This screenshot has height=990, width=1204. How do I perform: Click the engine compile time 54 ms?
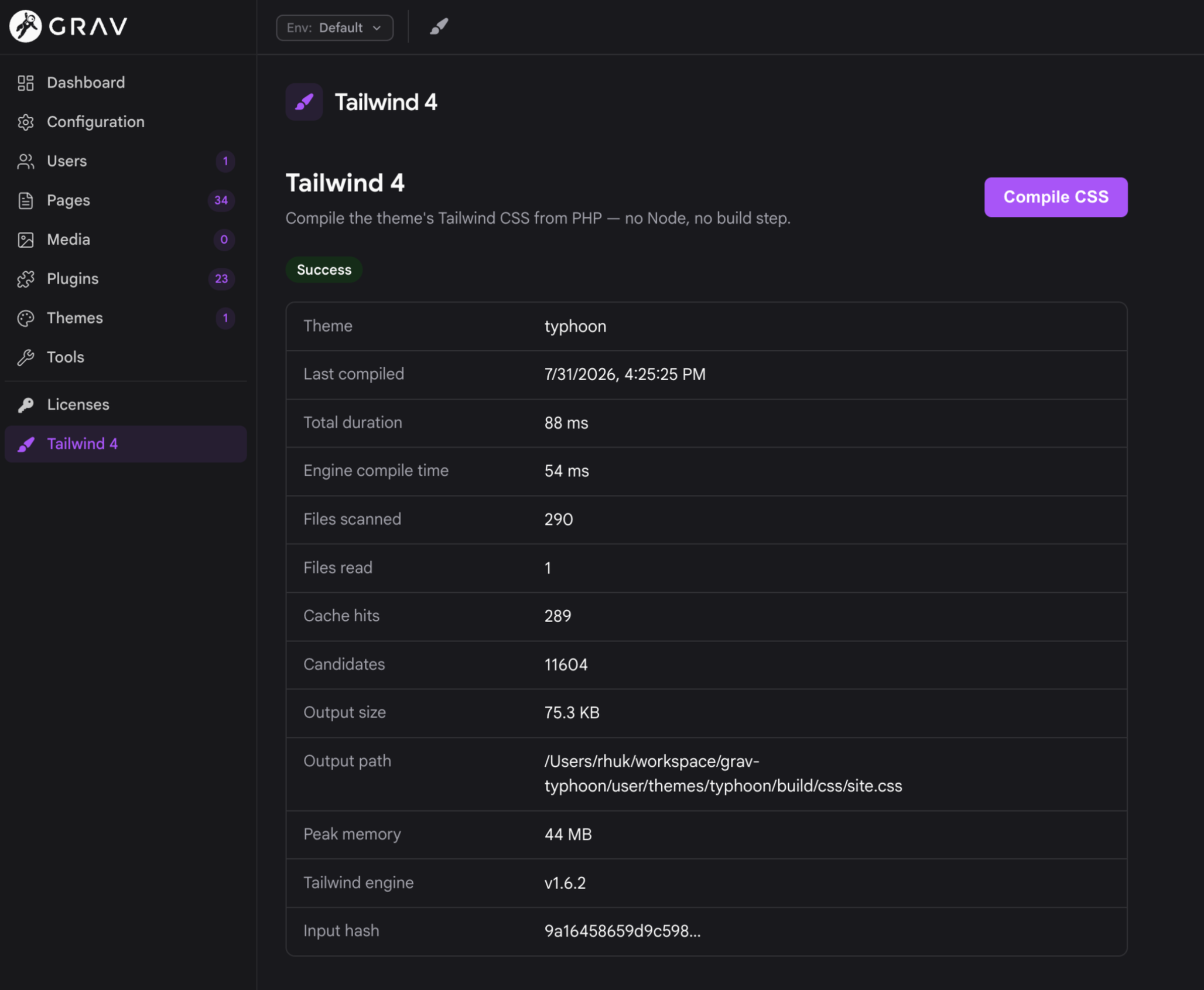pos(566,471)
